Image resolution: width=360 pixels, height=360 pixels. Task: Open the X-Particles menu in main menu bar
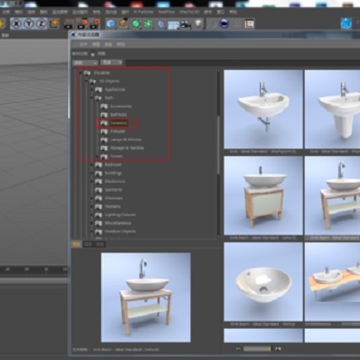144,12
